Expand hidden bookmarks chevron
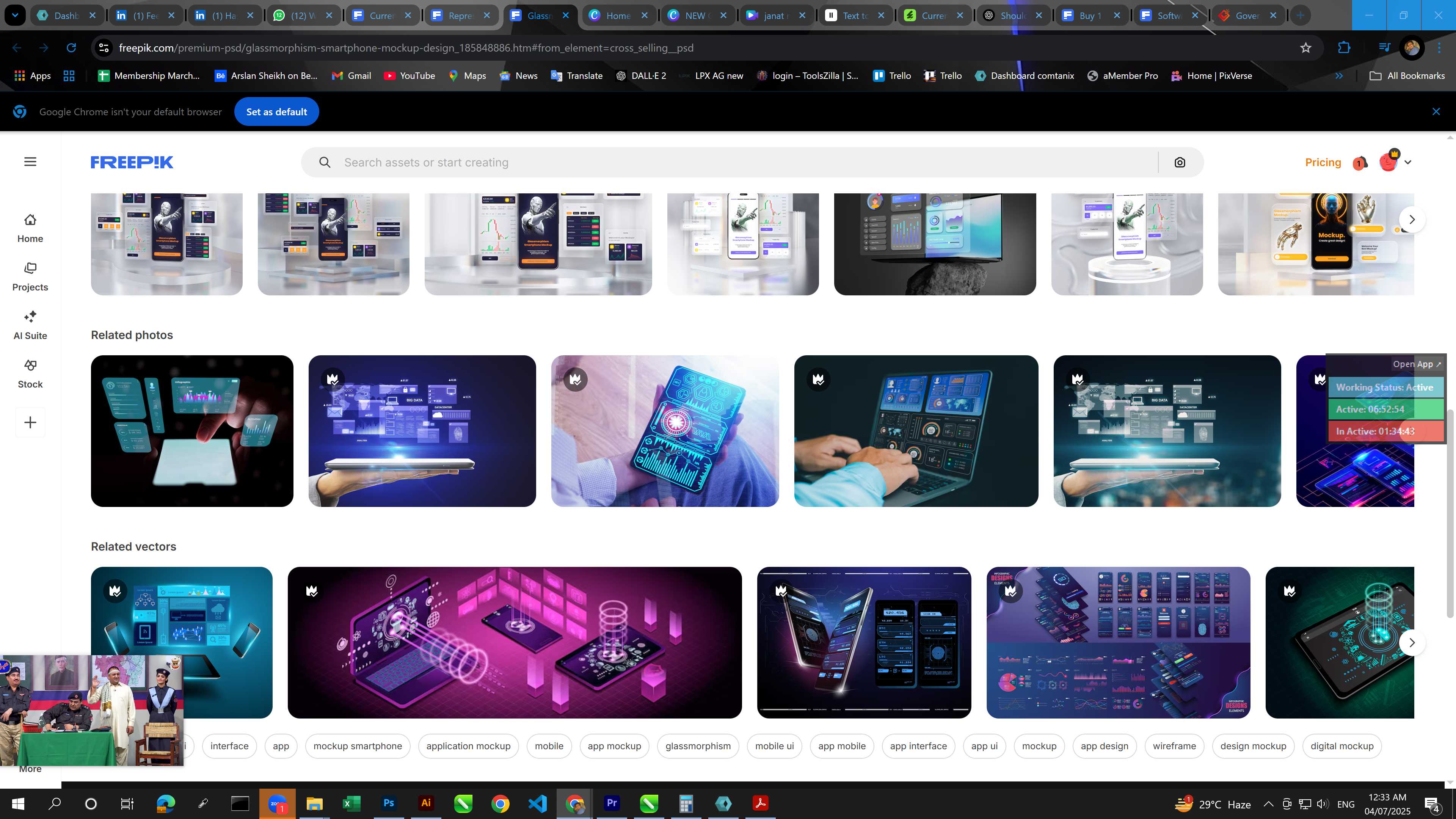The height and width of the screenshot is (819, 1456). (x=1339, y=76)
